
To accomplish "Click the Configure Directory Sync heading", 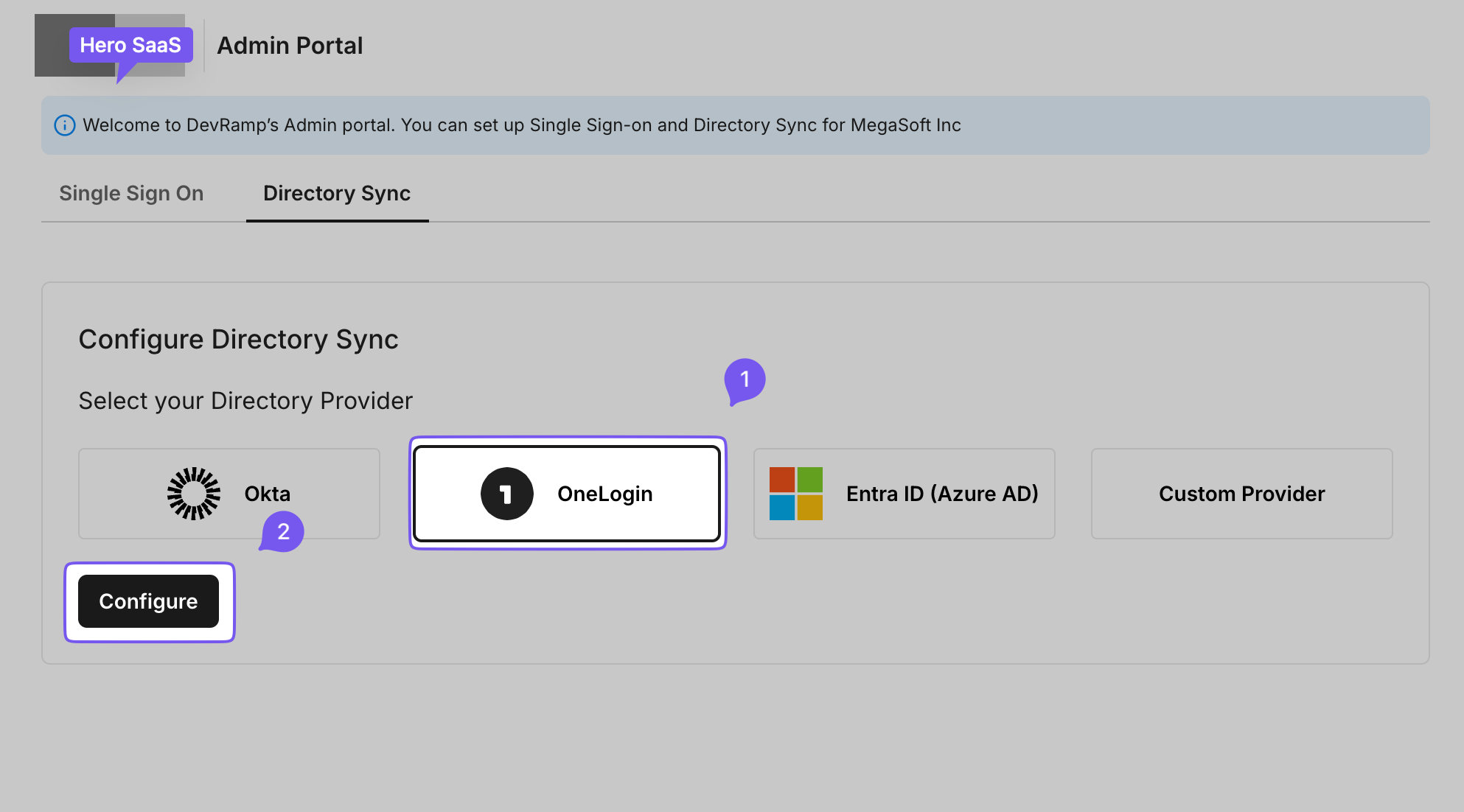I will [x=239, y=339].
